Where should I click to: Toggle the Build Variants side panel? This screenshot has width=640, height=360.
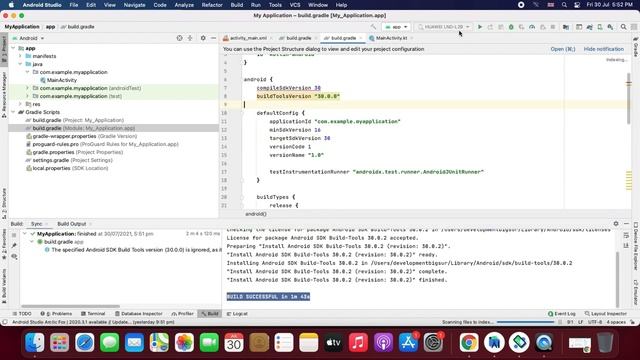[4, 286]
